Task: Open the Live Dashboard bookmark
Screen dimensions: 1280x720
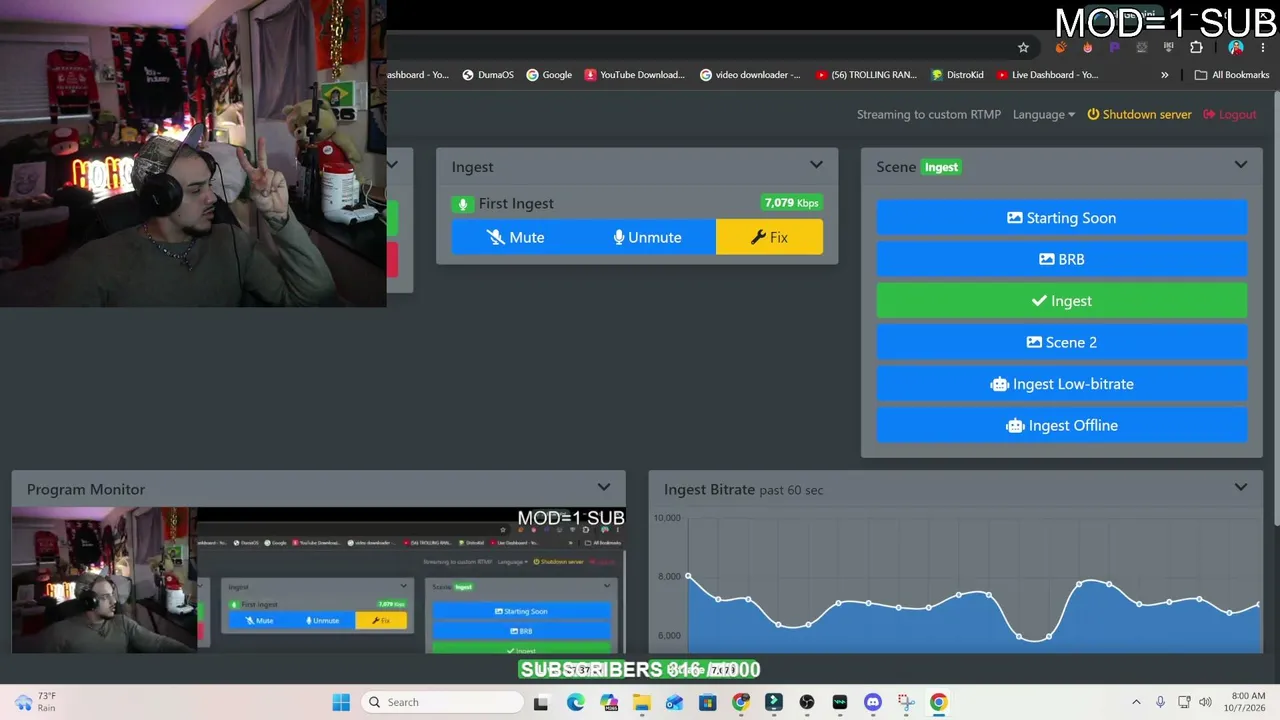Action: coord(1047,75)
